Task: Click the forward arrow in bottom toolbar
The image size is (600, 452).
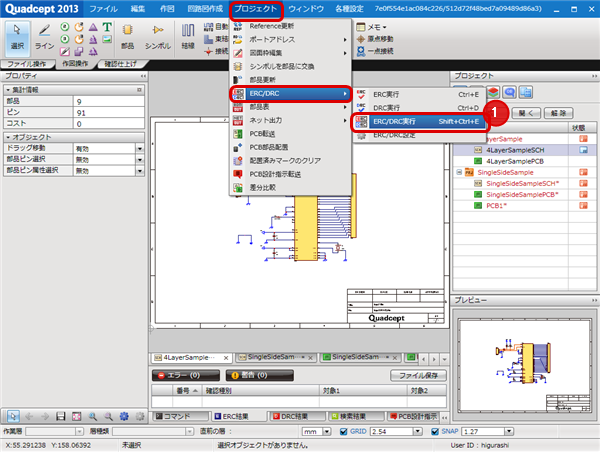Action: [x=45, y=416]
